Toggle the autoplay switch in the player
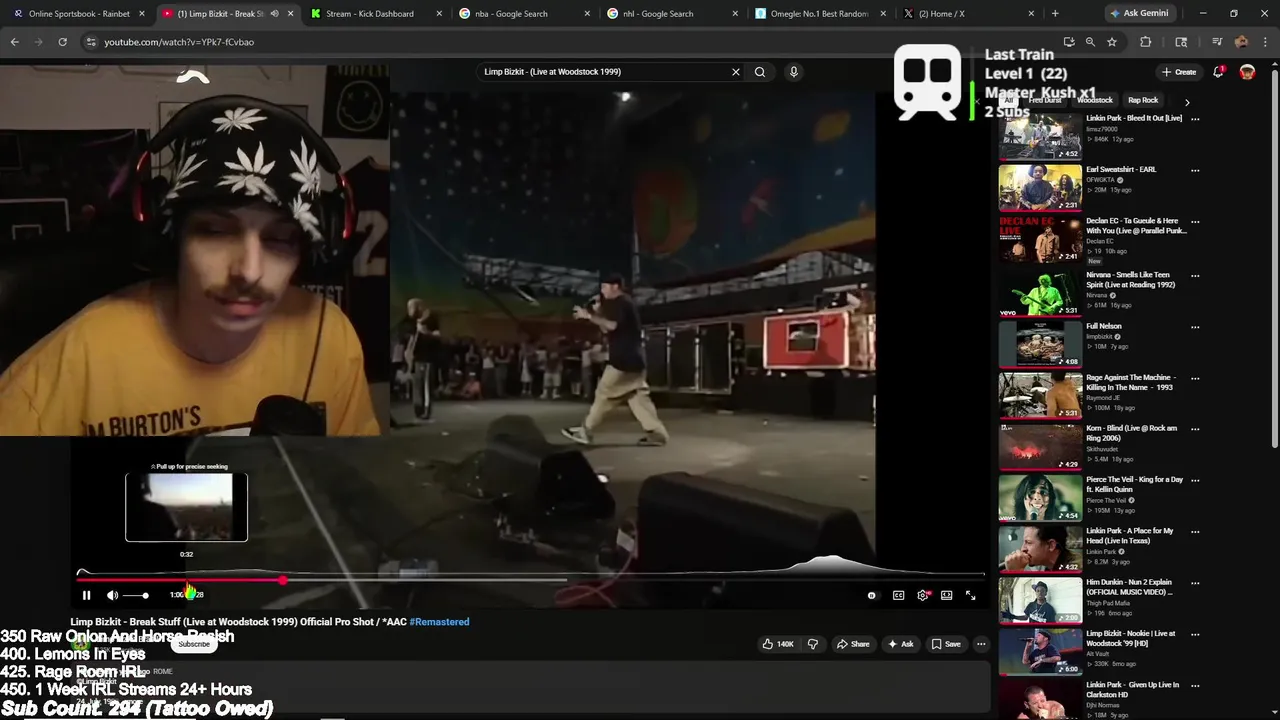 pos(871,595)
